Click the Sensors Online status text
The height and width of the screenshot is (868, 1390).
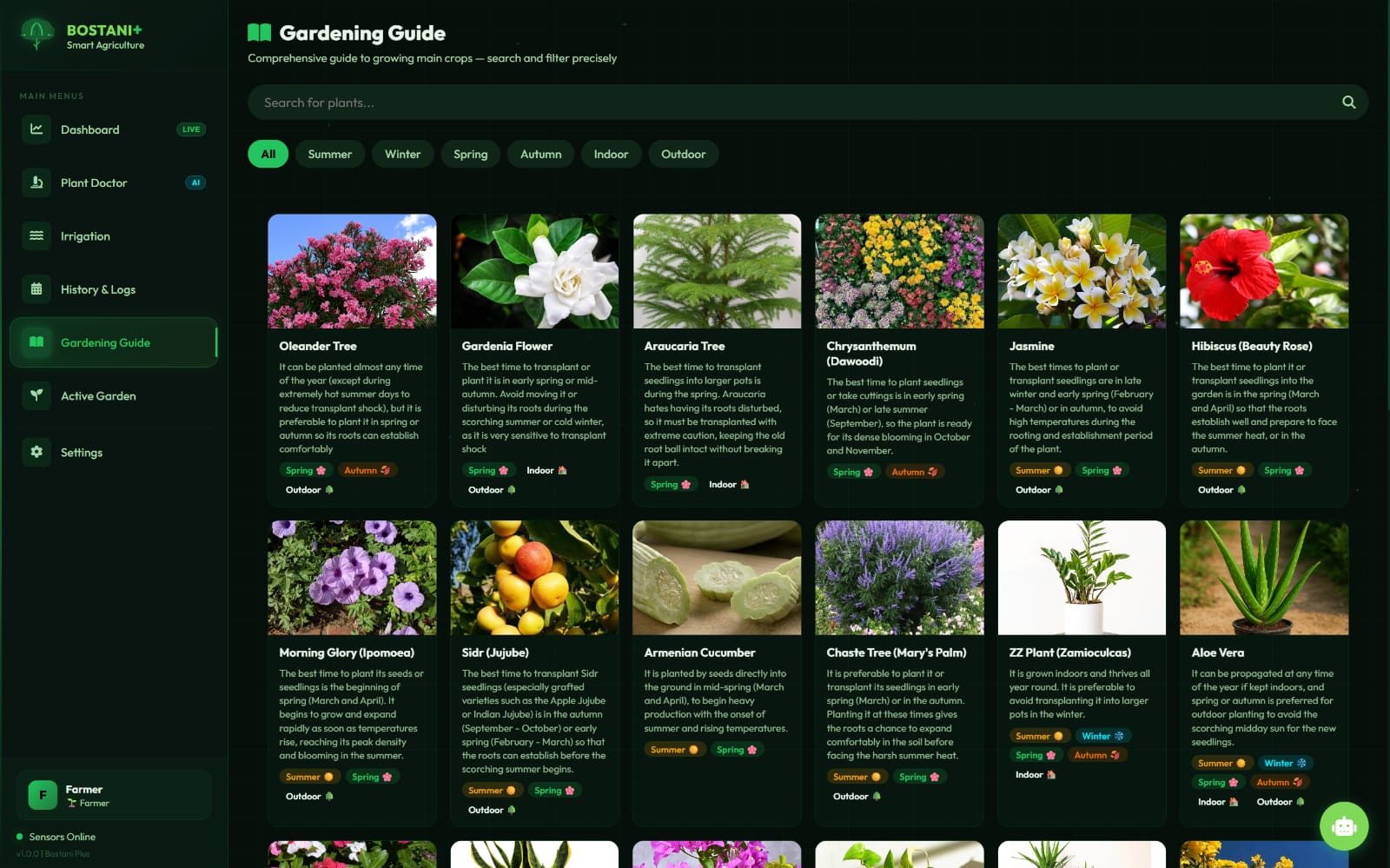(x=63, y=837)
